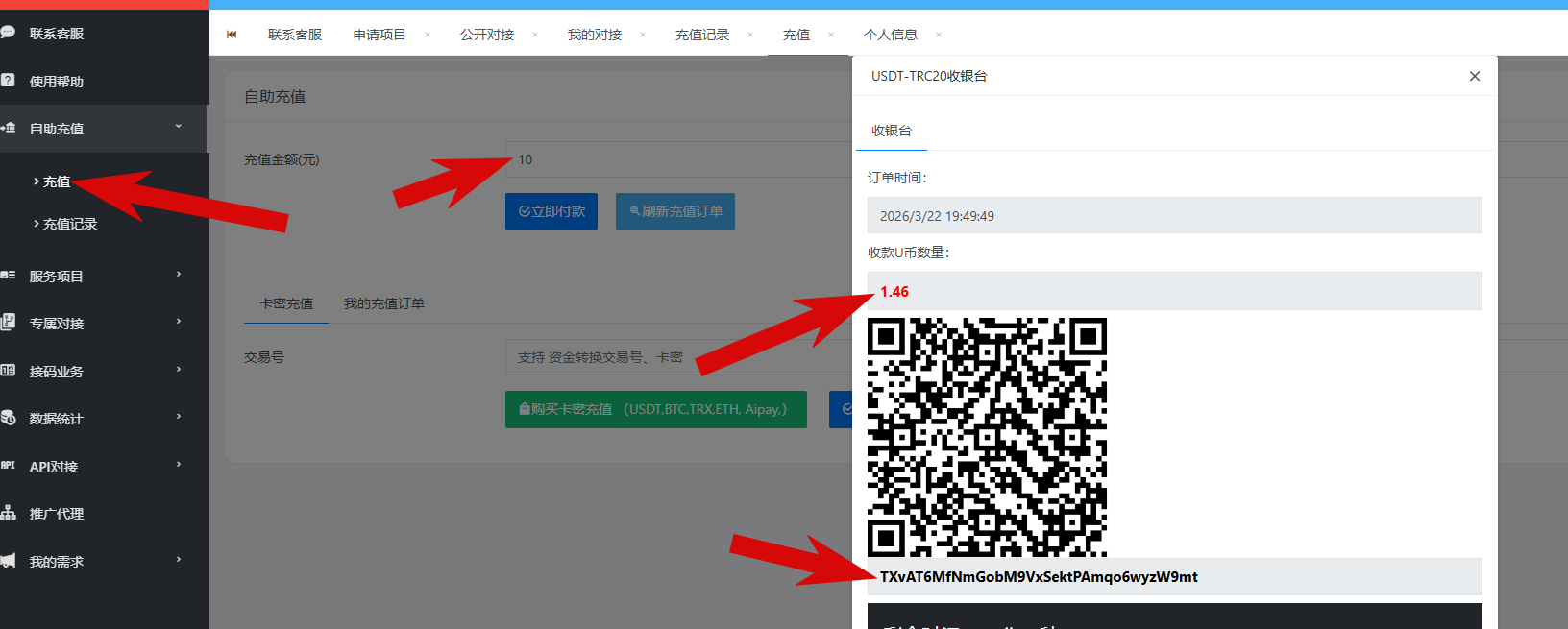Click the 接码业务 sidebar icon
Viewport: 1568px width, 629px height.
point(8,371)
